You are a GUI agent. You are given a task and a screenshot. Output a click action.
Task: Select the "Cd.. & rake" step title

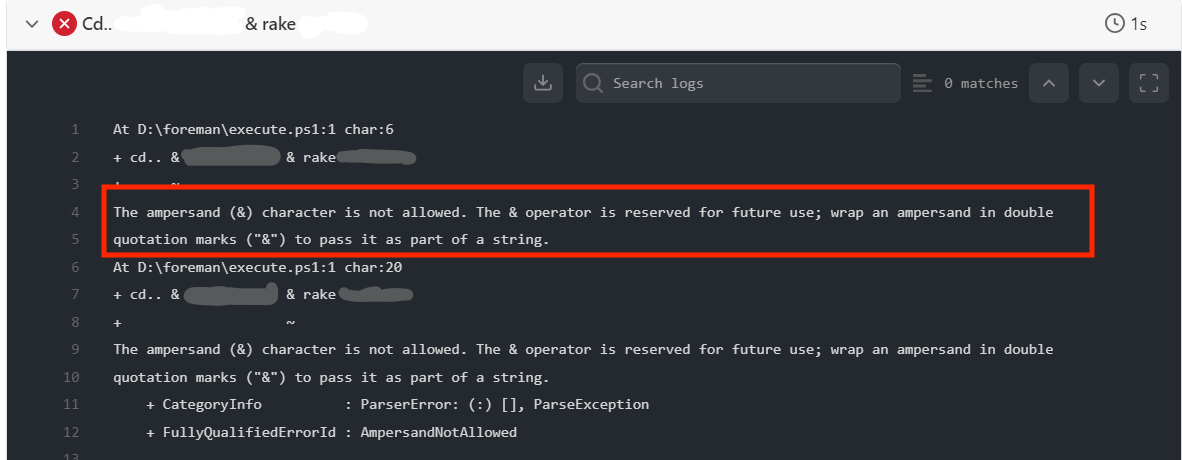189,24
